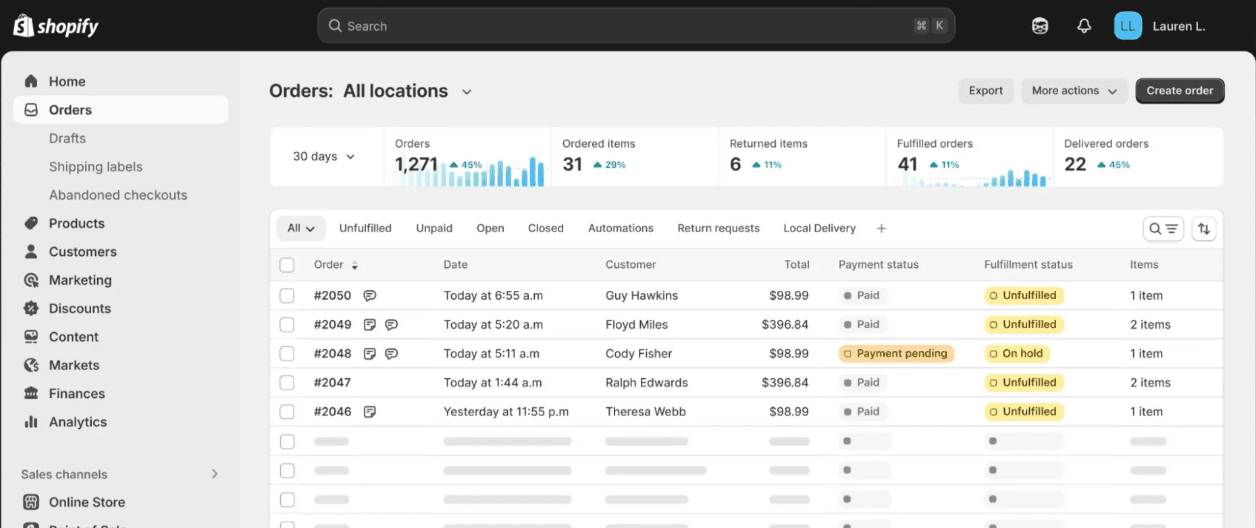Click the Customers person icon
1256x528 pixels.
31,252
